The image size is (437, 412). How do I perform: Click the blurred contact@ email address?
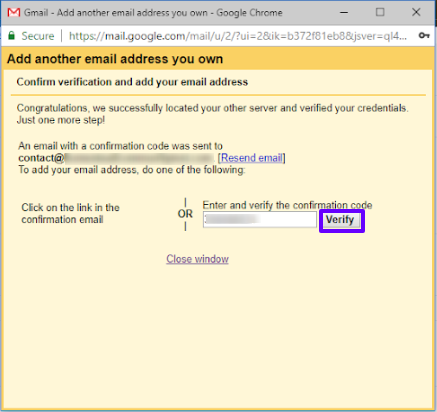click(x=116, y=158)
